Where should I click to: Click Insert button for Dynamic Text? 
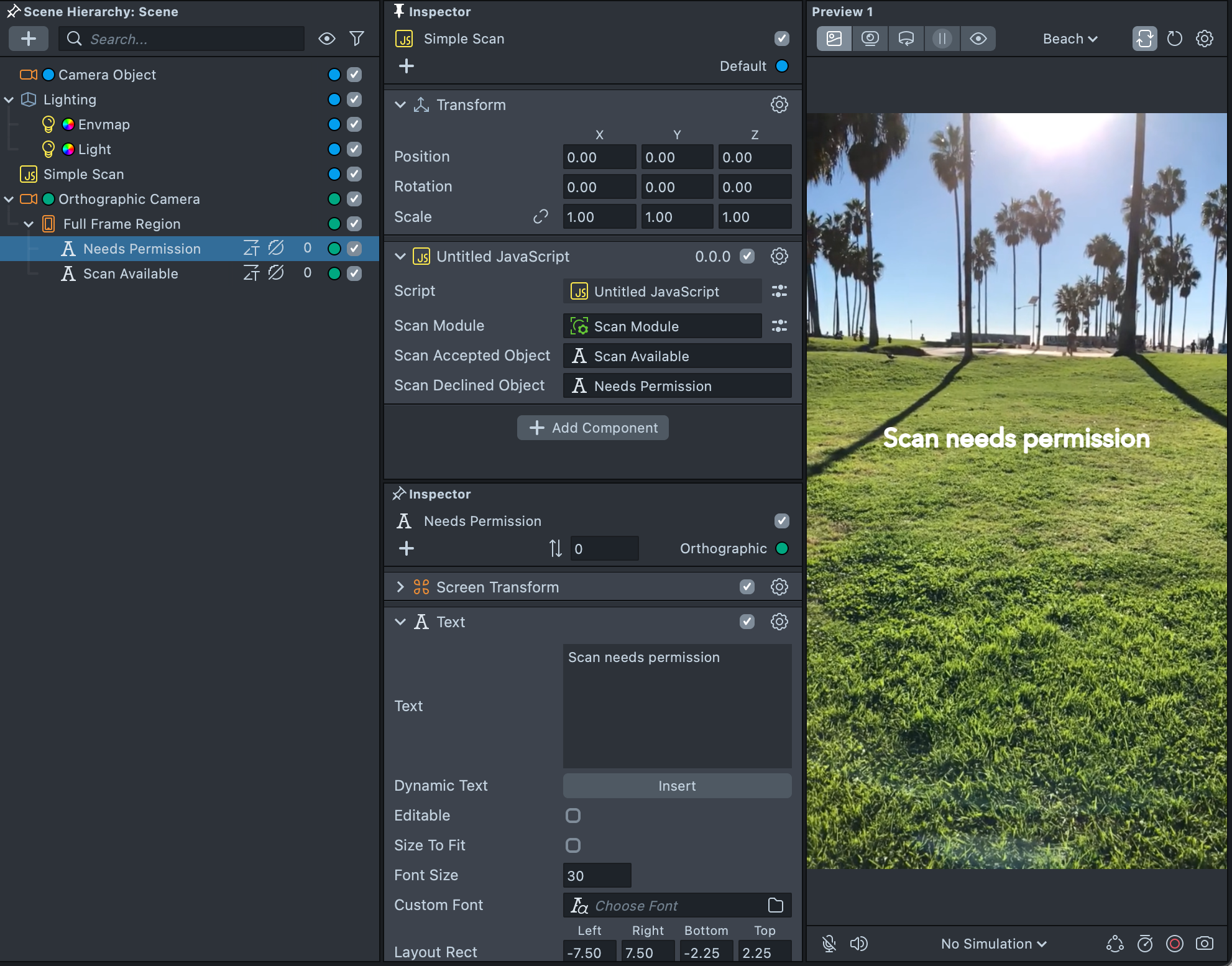676,786
